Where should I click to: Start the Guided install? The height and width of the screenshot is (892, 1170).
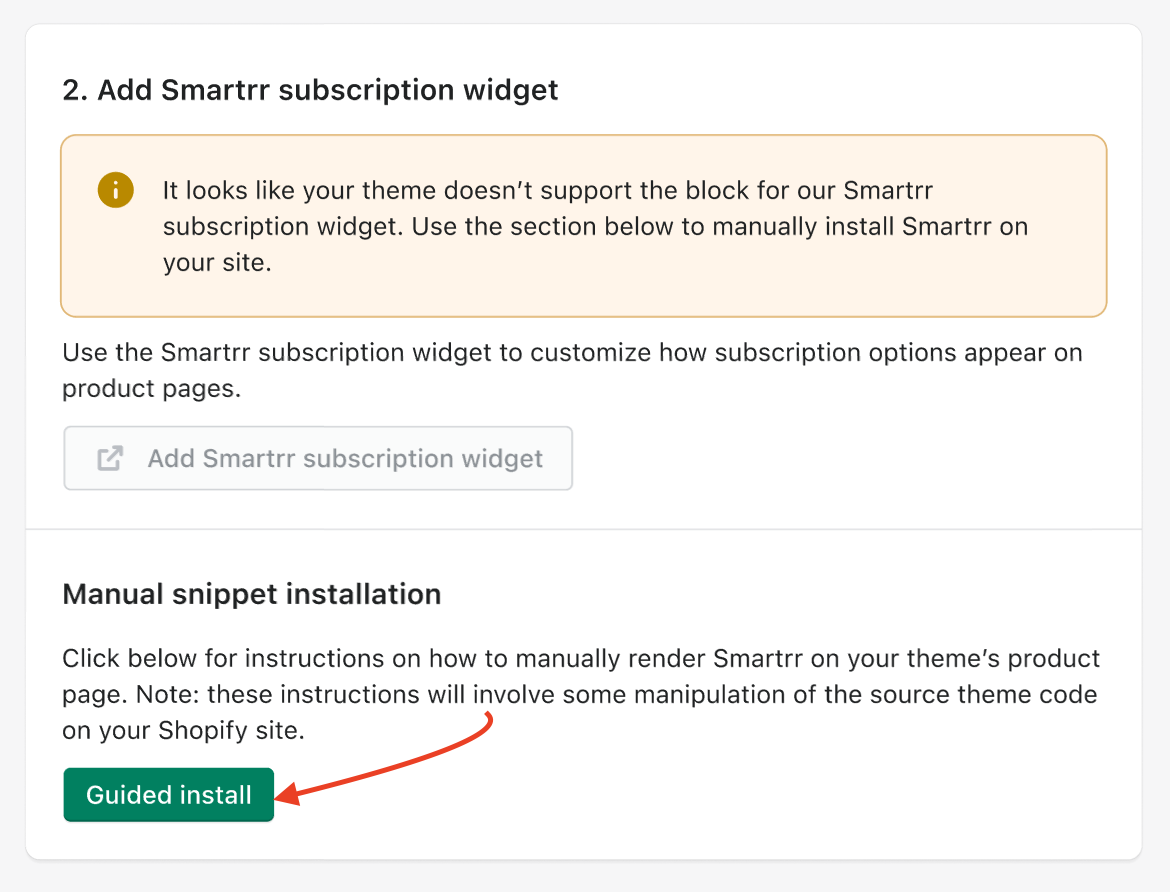tap(168, 795)
